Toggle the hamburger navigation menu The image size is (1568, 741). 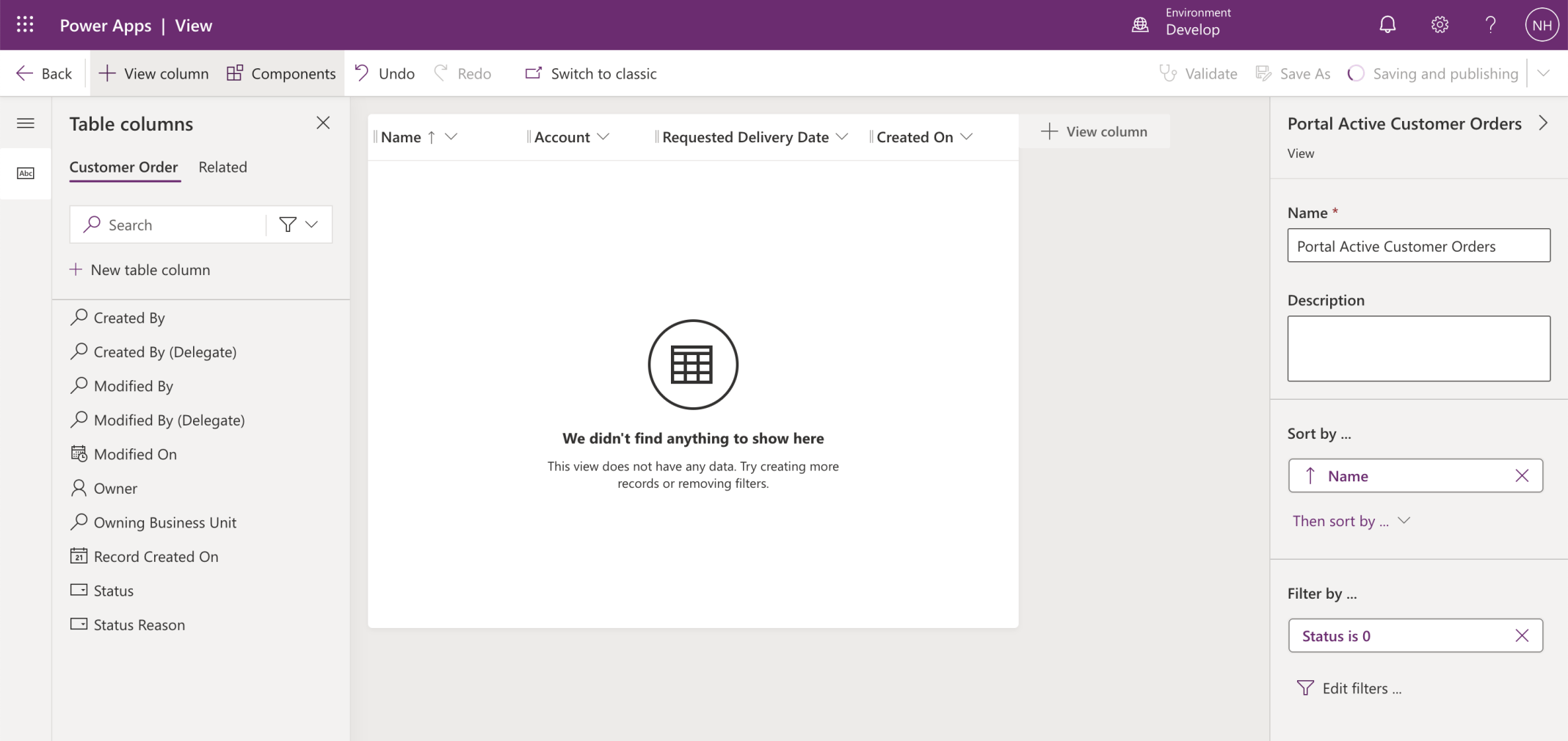coord(26,123)
